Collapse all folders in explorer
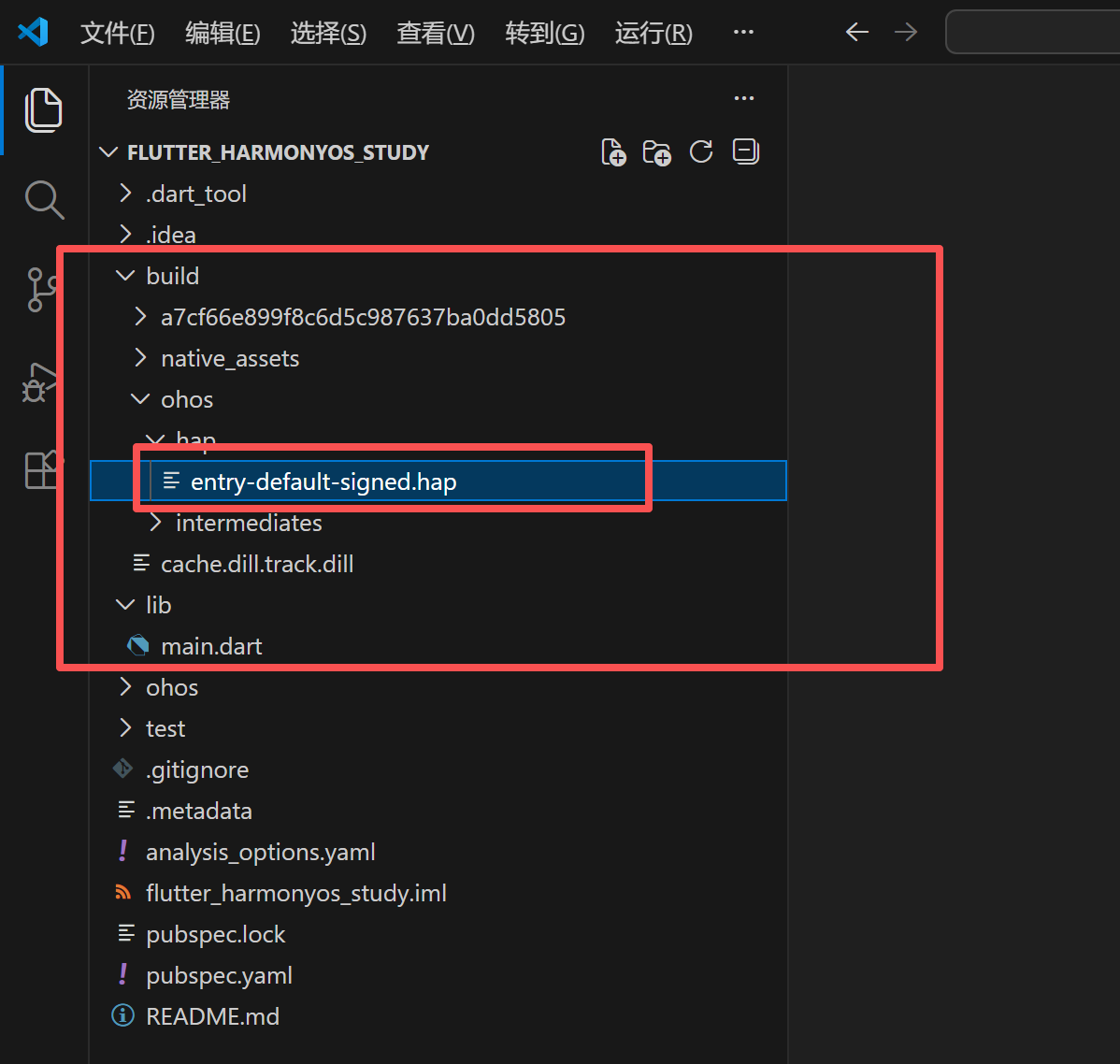Screen dimensions: 1120x1064 [746, 151]
